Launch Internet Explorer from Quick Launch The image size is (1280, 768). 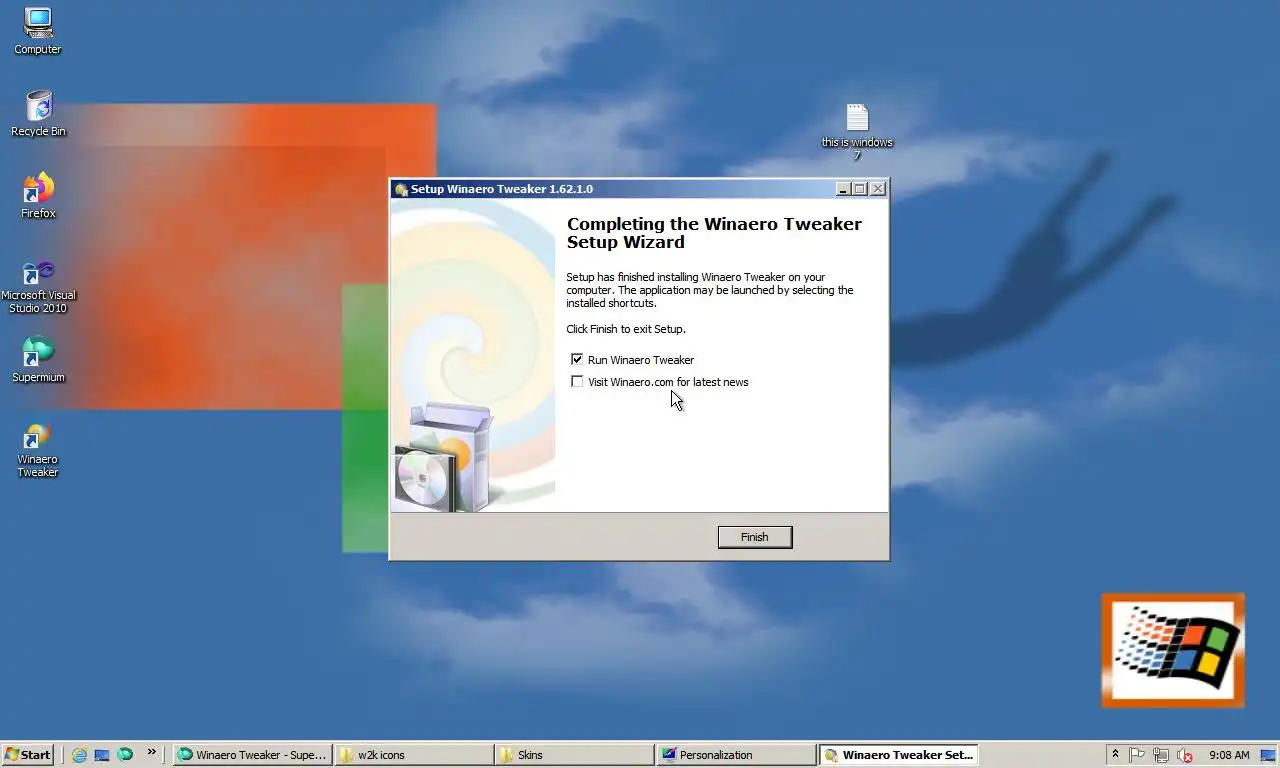(x=79, y=755)
